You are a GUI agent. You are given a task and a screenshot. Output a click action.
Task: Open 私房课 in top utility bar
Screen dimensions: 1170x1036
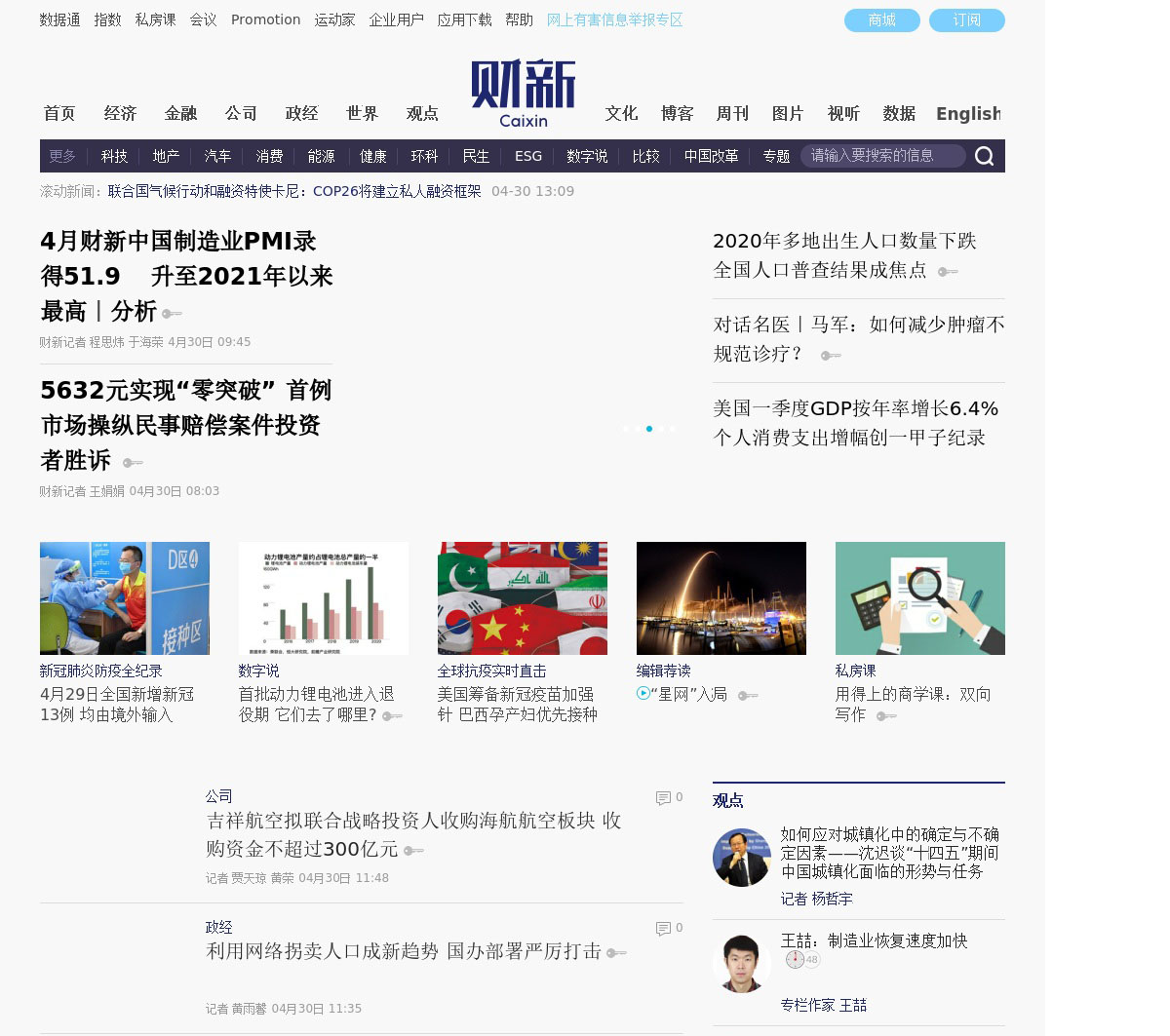pyautogui.click(x=156, y=19)
